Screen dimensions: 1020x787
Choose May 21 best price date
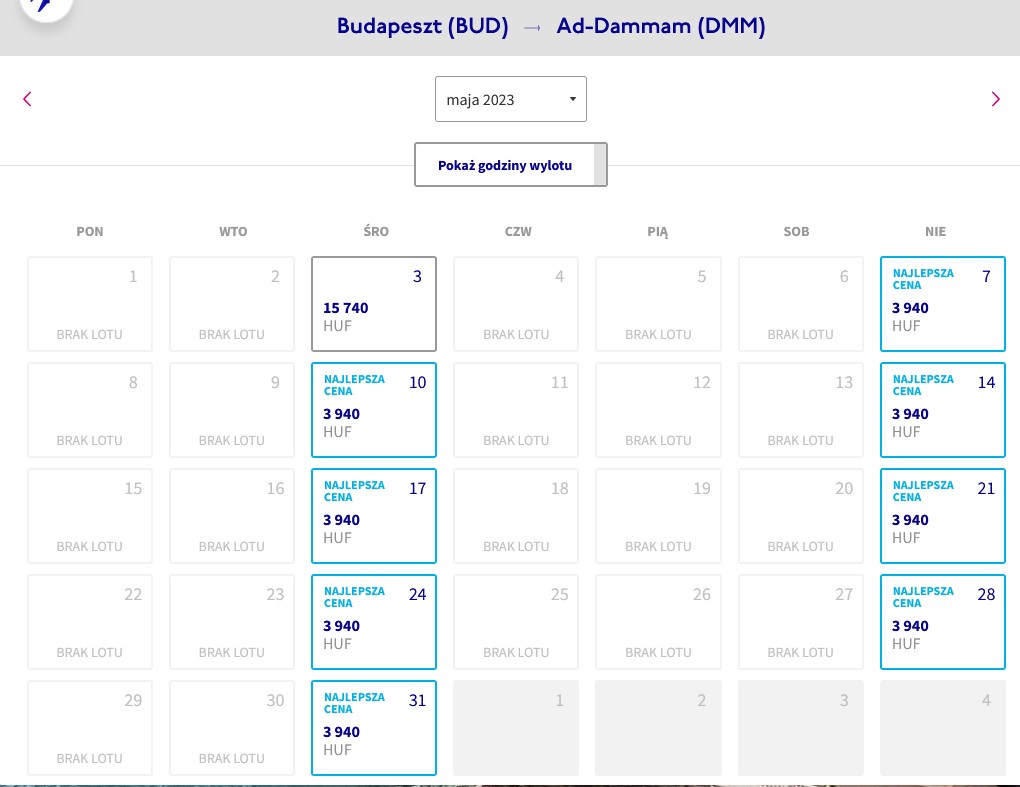click(943, 516)
